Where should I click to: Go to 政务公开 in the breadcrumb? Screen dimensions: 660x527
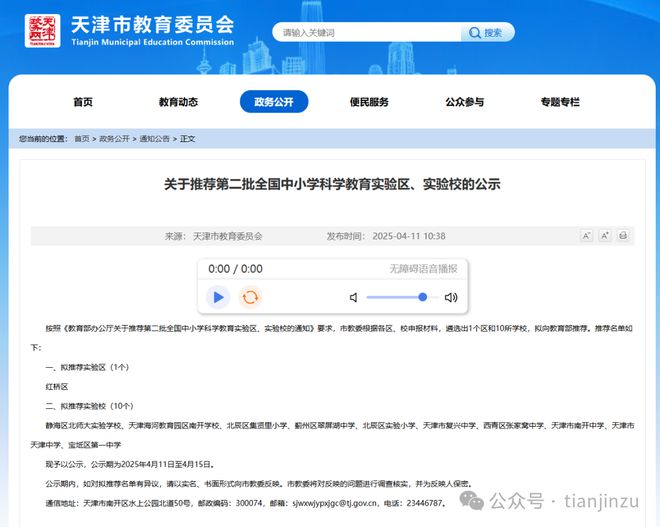tap(114, 138)
